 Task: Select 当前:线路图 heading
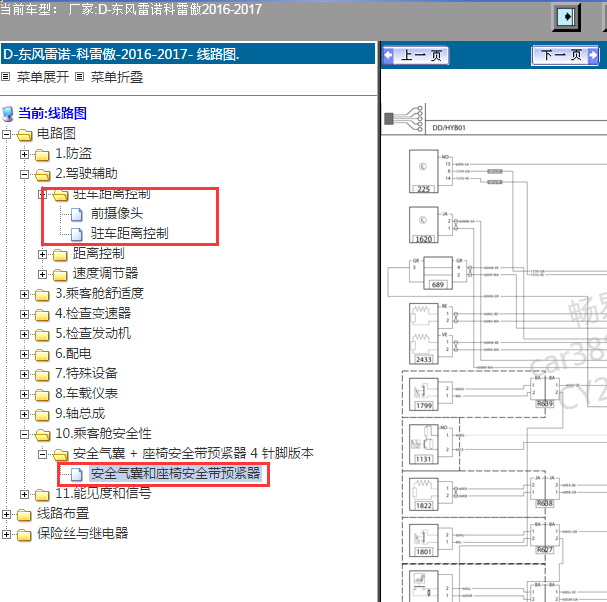click(52, 113)
